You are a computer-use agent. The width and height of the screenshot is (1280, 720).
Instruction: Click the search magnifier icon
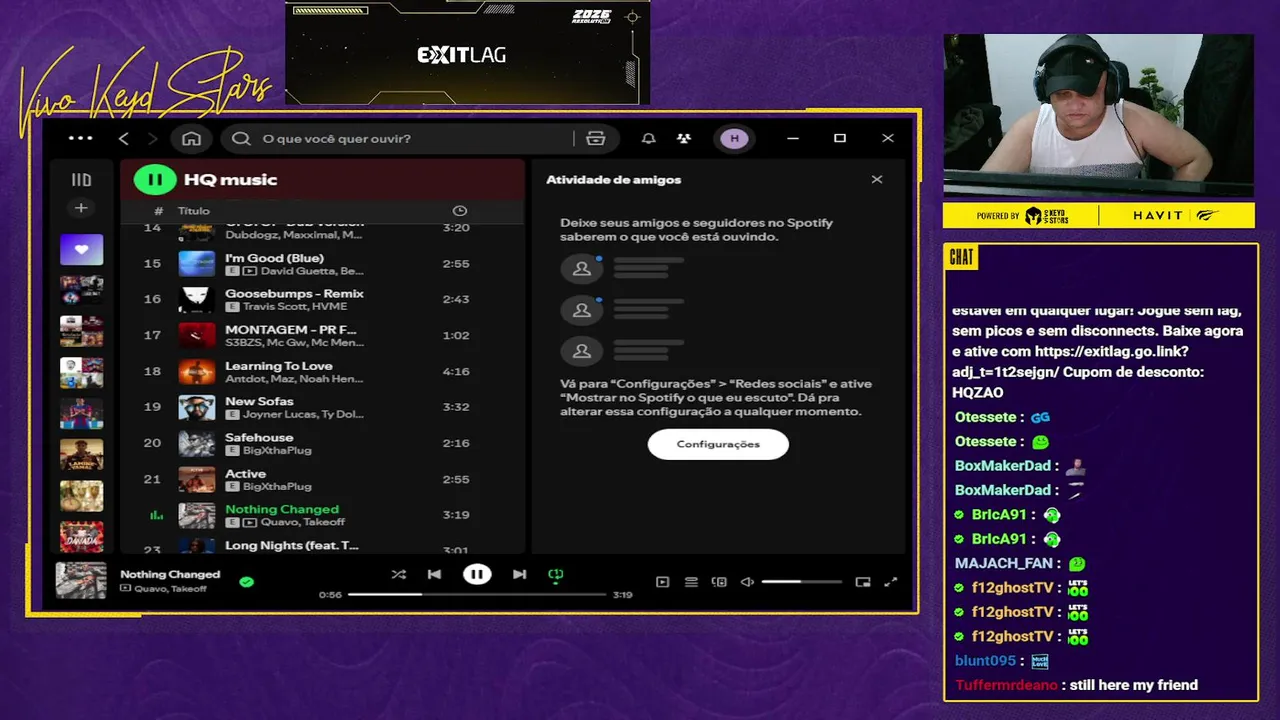pos(241,138)
